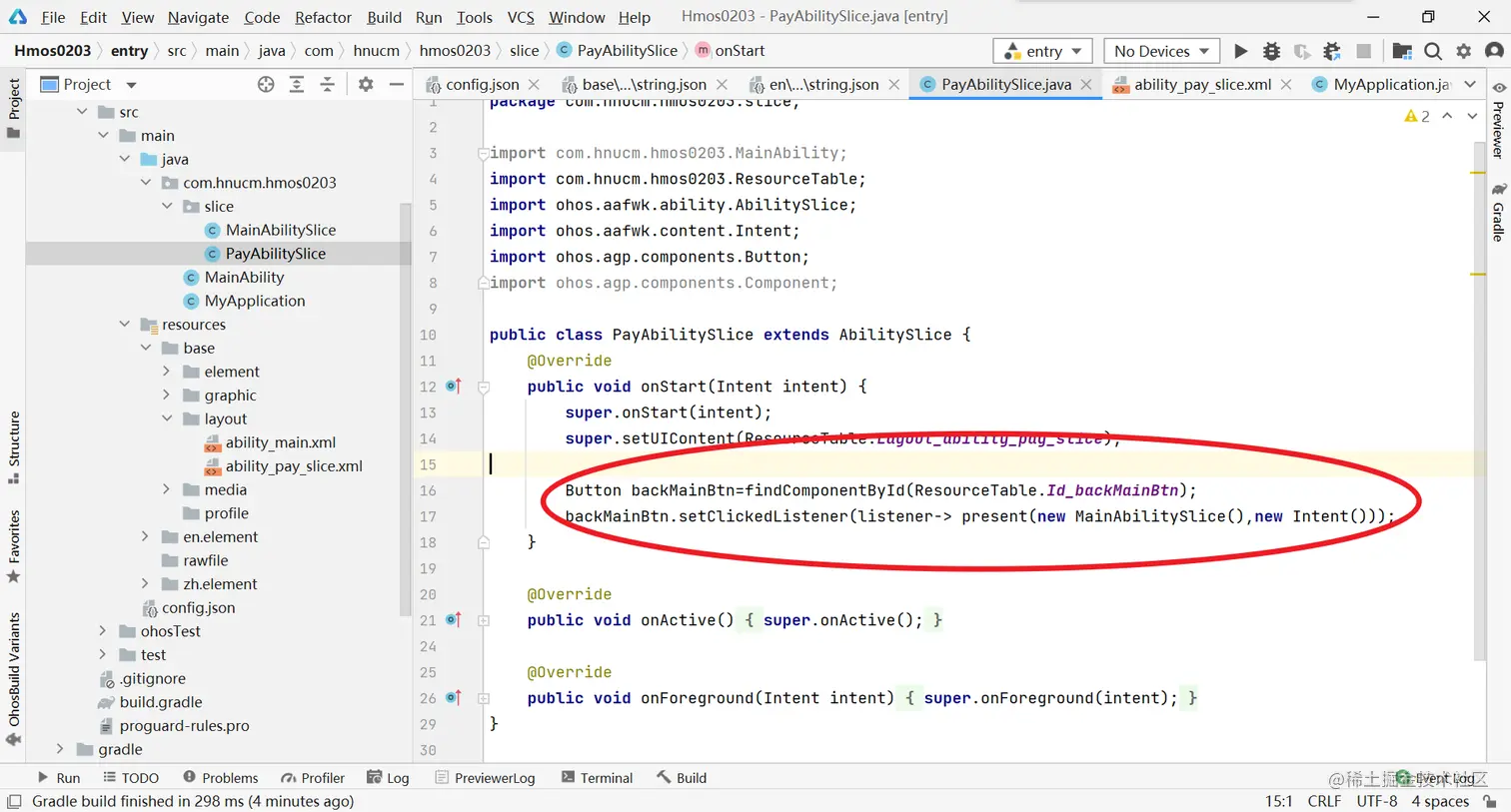1511x812 pixels.
Task: Open warnings indicator showing 2 problems
Action: (x=1417, y=116)
